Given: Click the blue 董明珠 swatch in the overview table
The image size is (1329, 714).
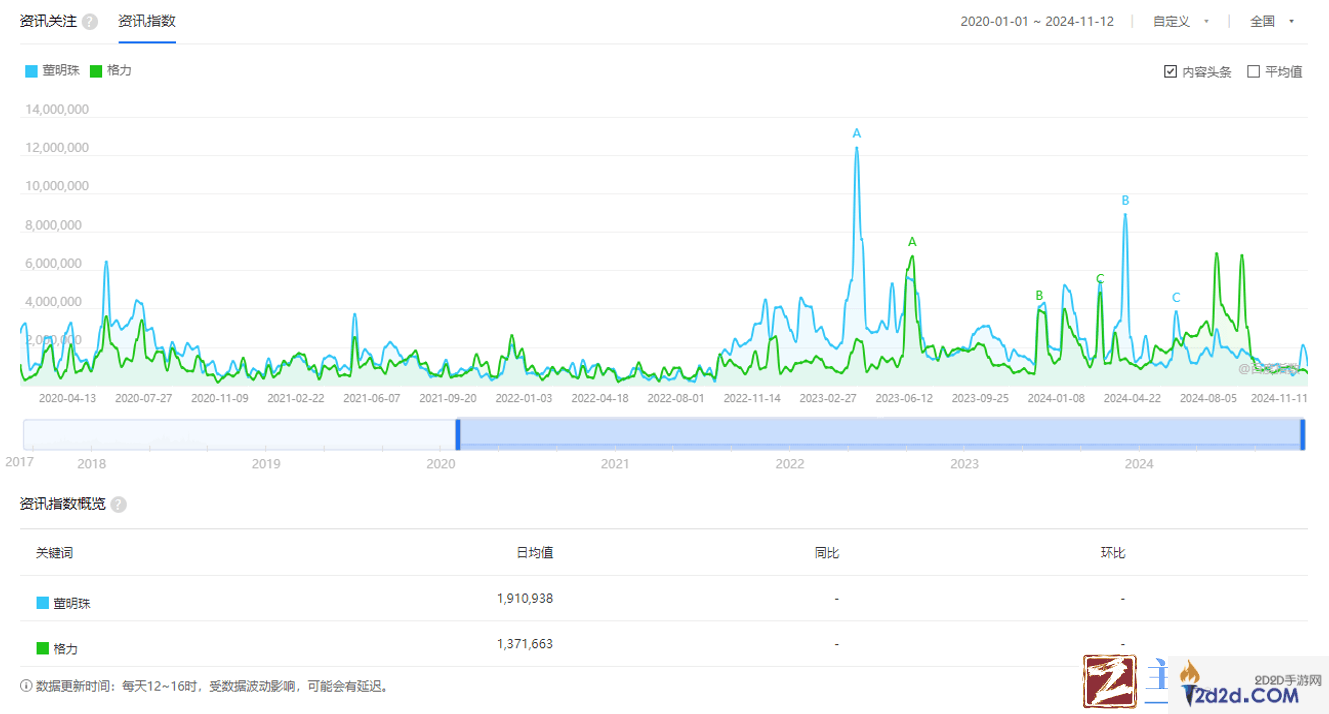Looking at the screenshot, I should pos(43,603).
